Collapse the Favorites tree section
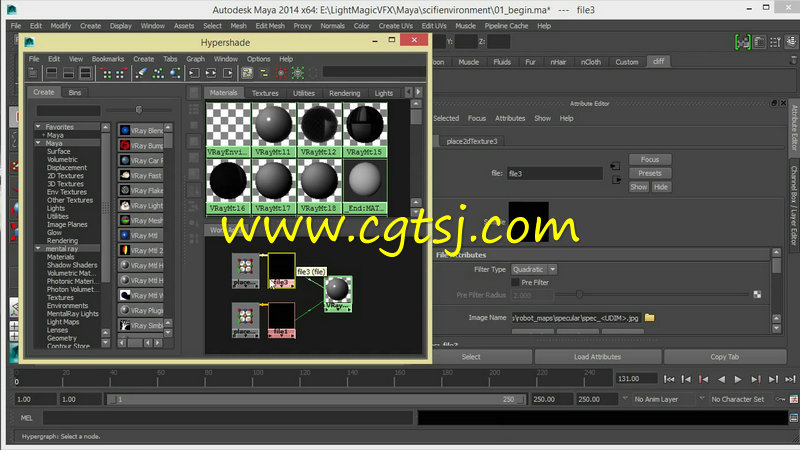 point(38,127)
